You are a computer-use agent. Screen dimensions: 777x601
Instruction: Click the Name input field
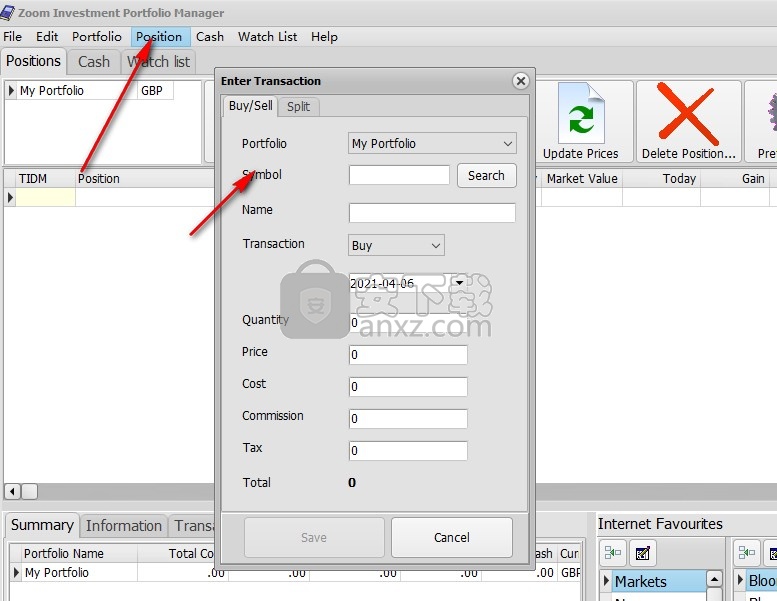pyautogui.click(x=432, y=213)
